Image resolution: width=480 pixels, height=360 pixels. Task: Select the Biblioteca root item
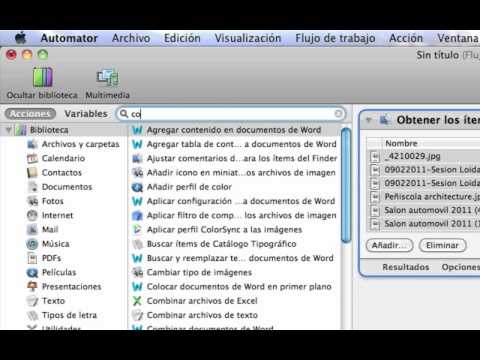pos(64,130)
